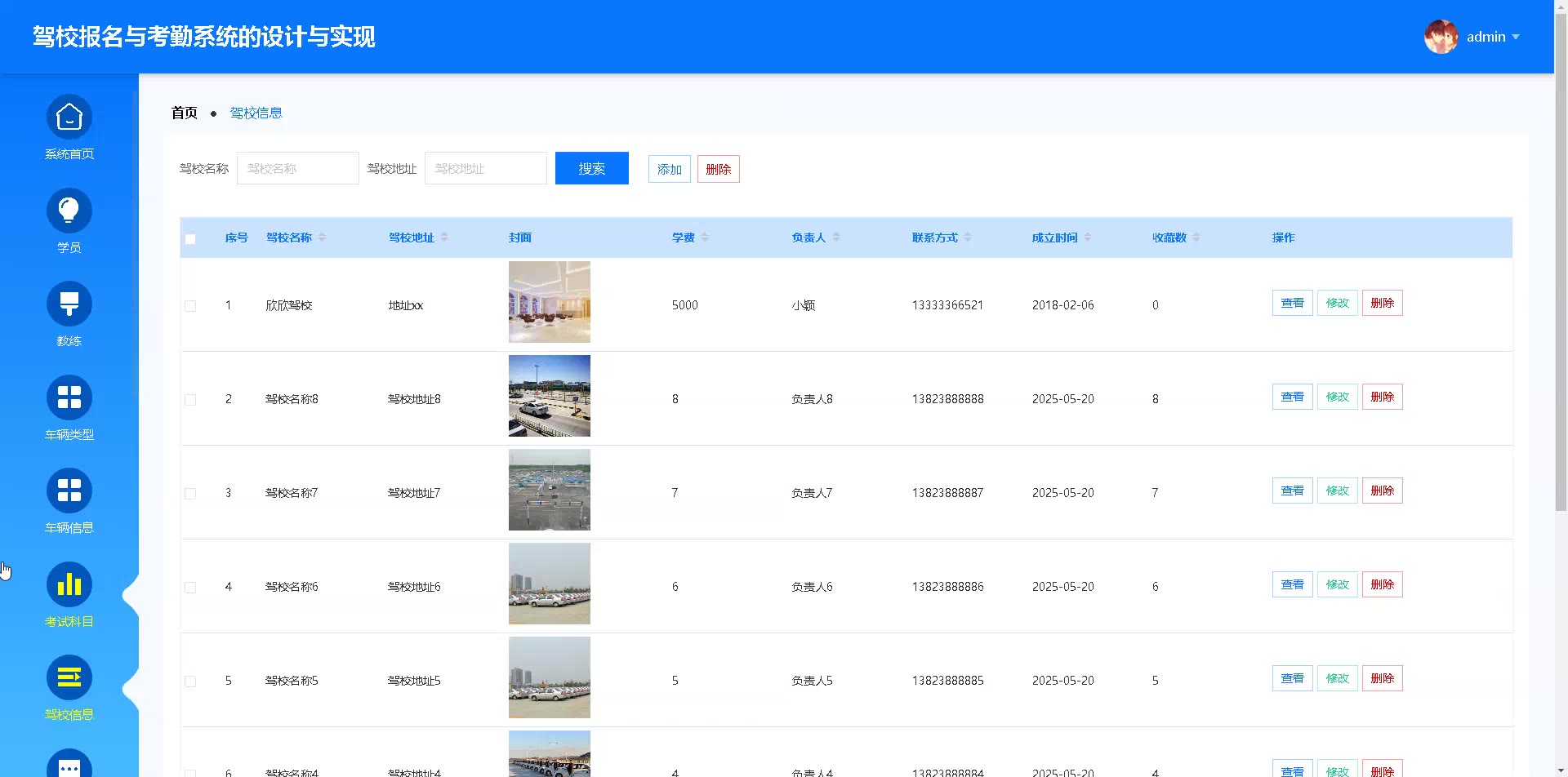Select the 车辆类型 grid icon

(x=69, y=398)
